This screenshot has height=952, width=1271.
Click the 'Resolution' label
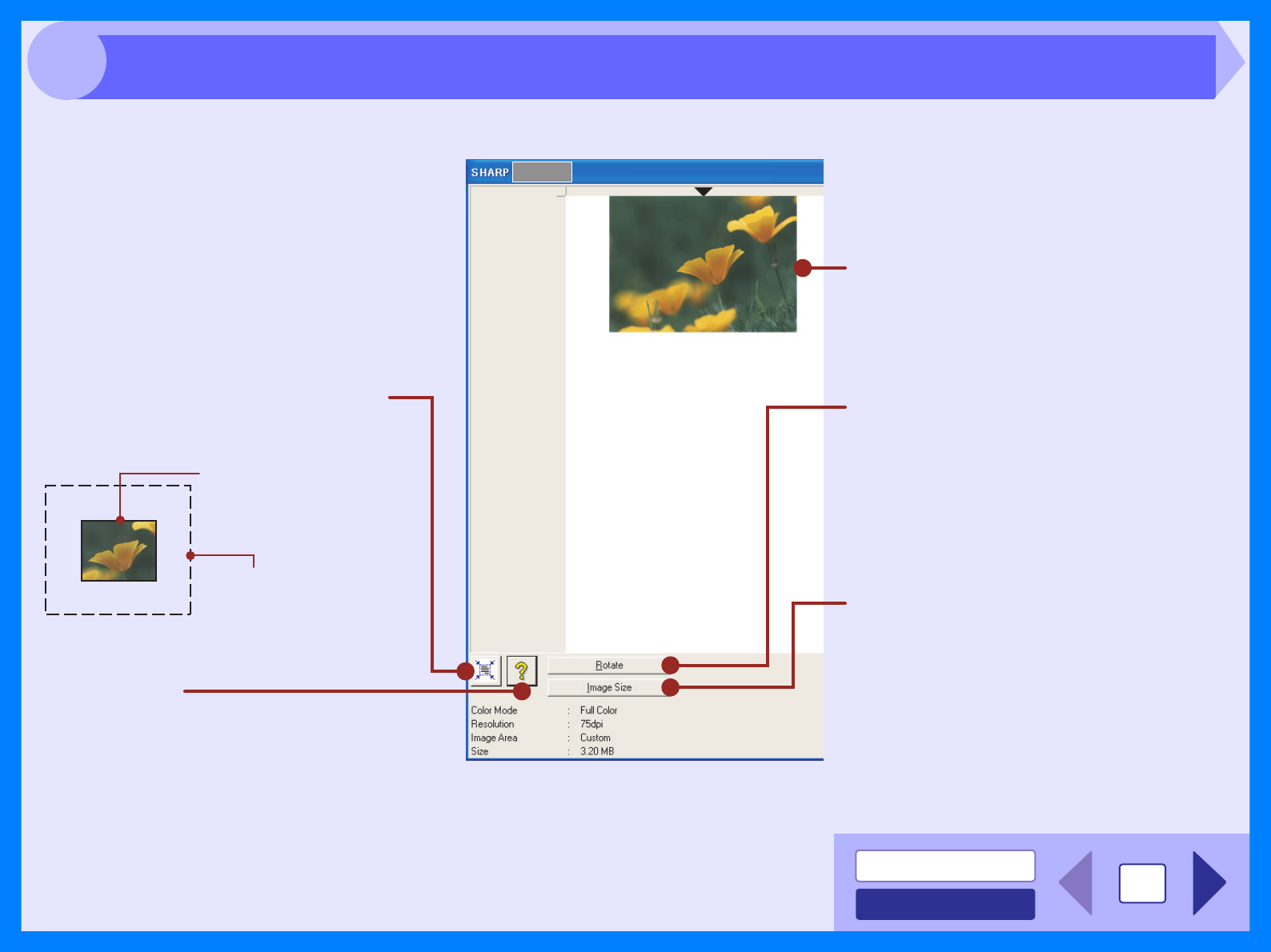(492, 724)
